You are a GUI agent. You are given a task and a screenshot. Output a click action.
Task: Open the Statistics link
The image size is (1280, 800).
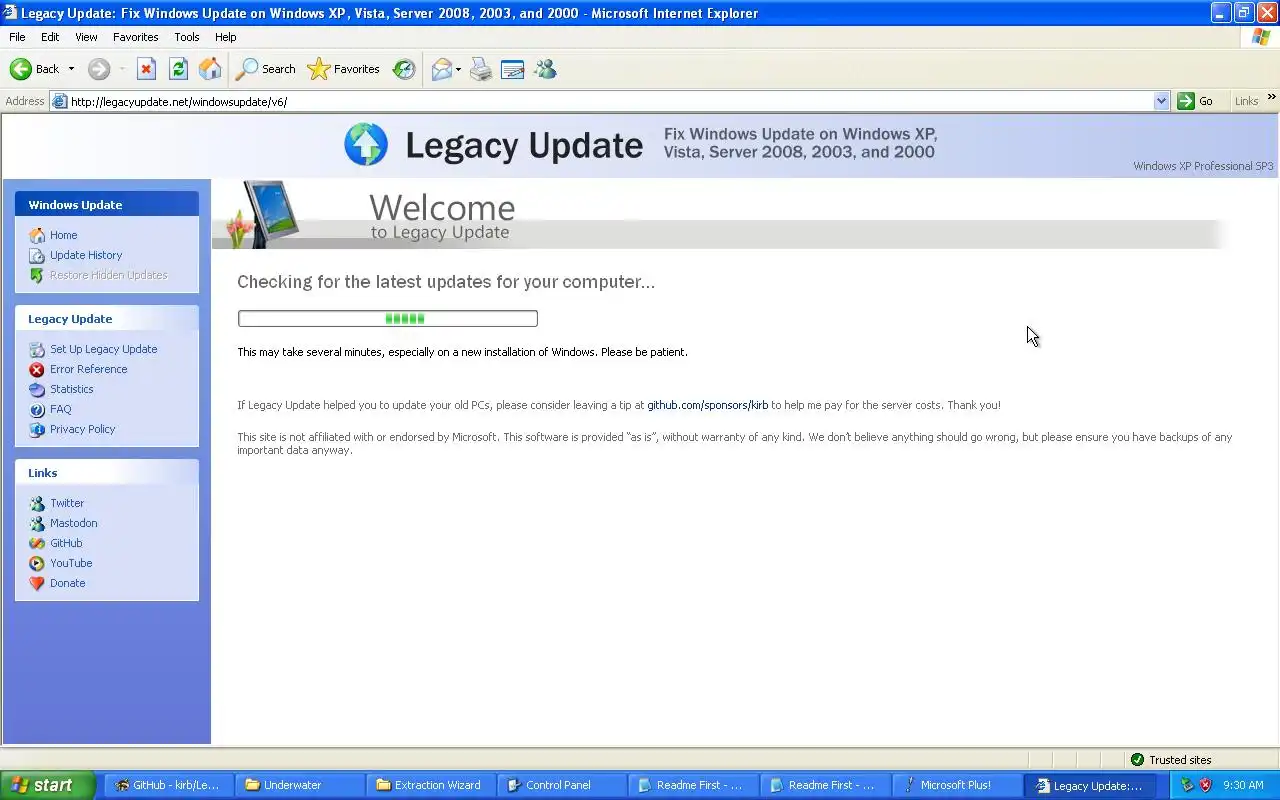(x=72, y=389)
